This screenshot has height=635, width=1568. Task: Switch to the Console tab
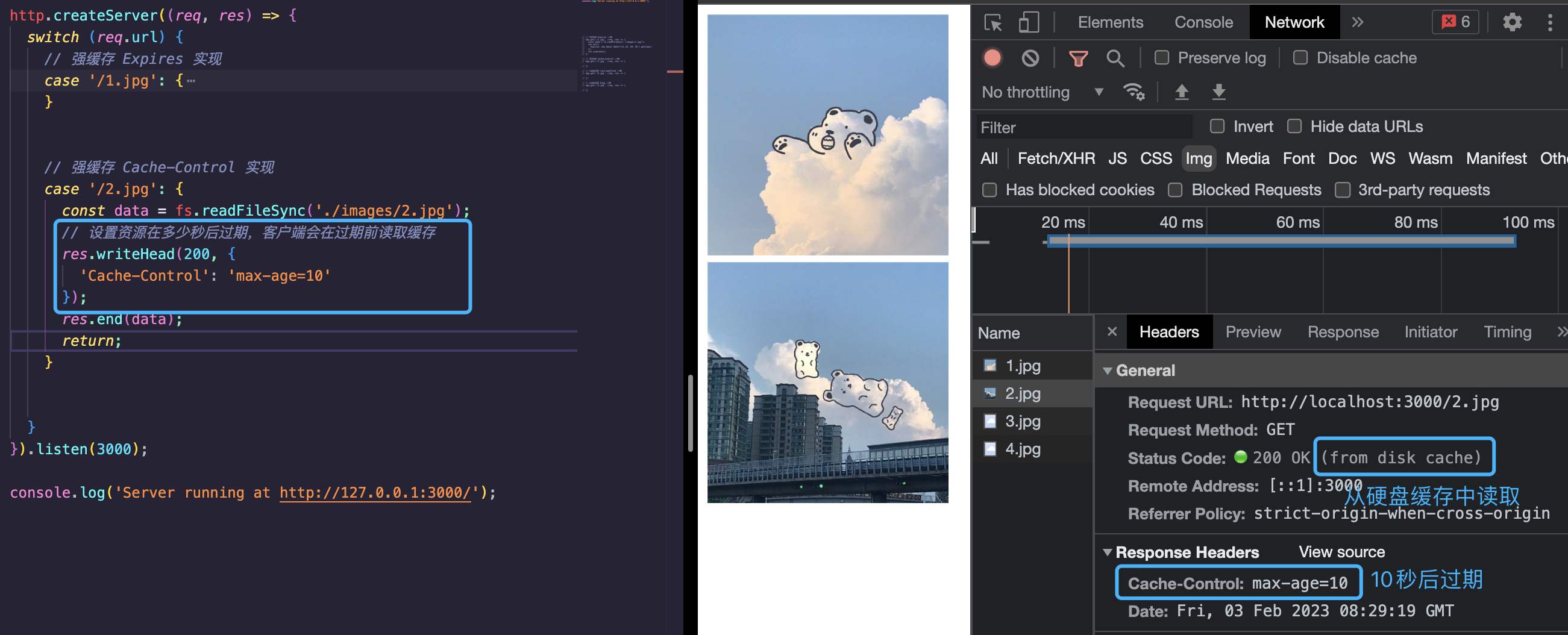[x=1203, y=22]
